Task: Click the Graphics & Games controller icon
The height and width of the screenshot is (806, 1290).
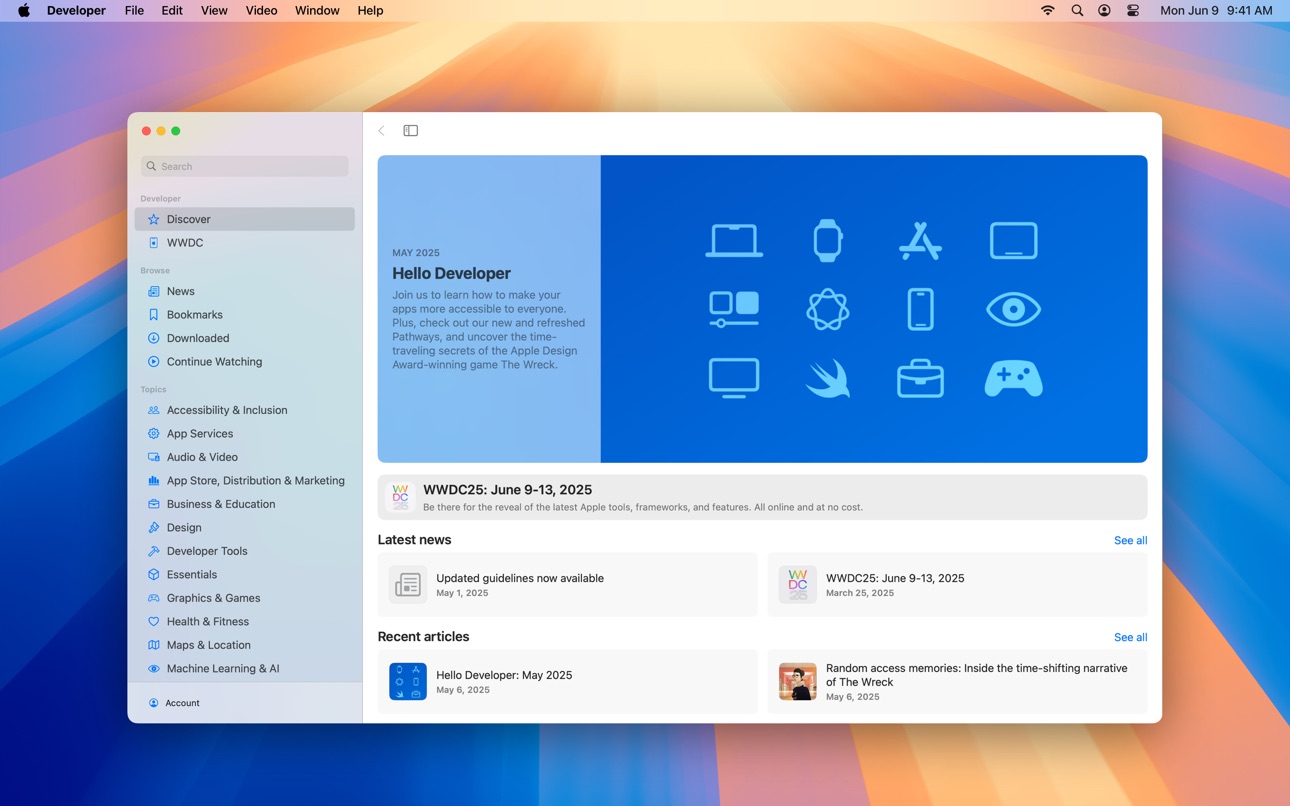Action: coord(153,598)
